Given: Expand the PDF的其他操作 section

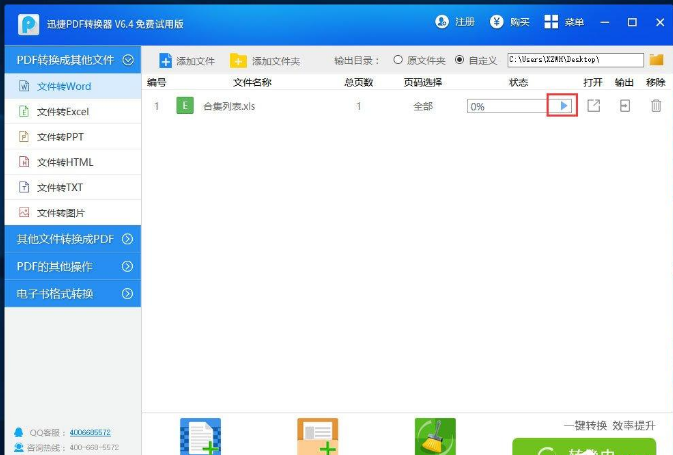Looking at the screenshot, I should pyautogui.click(x=72, y=266).
